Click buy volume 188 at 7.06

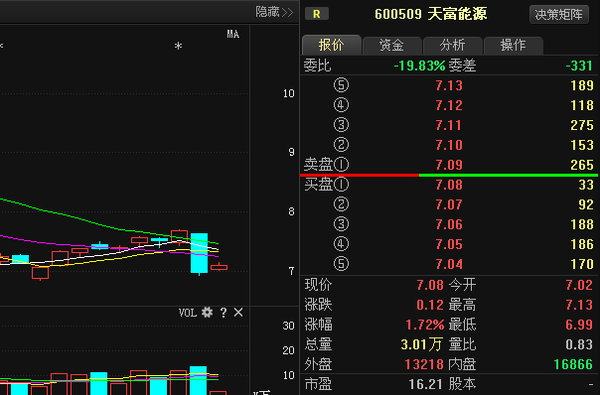(582, 224)
